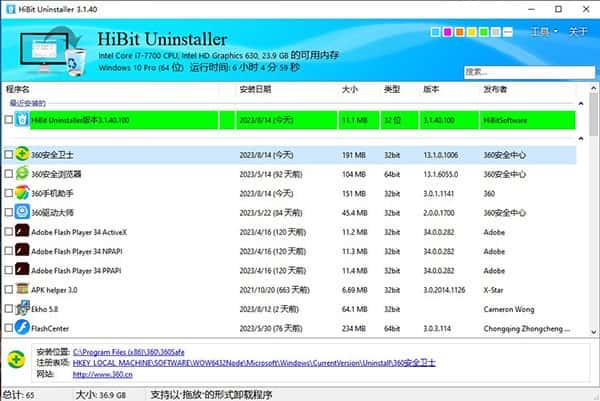Sort by 类型 column header
The height and width of the screenshot is (401, 600).
pos(392,89)
